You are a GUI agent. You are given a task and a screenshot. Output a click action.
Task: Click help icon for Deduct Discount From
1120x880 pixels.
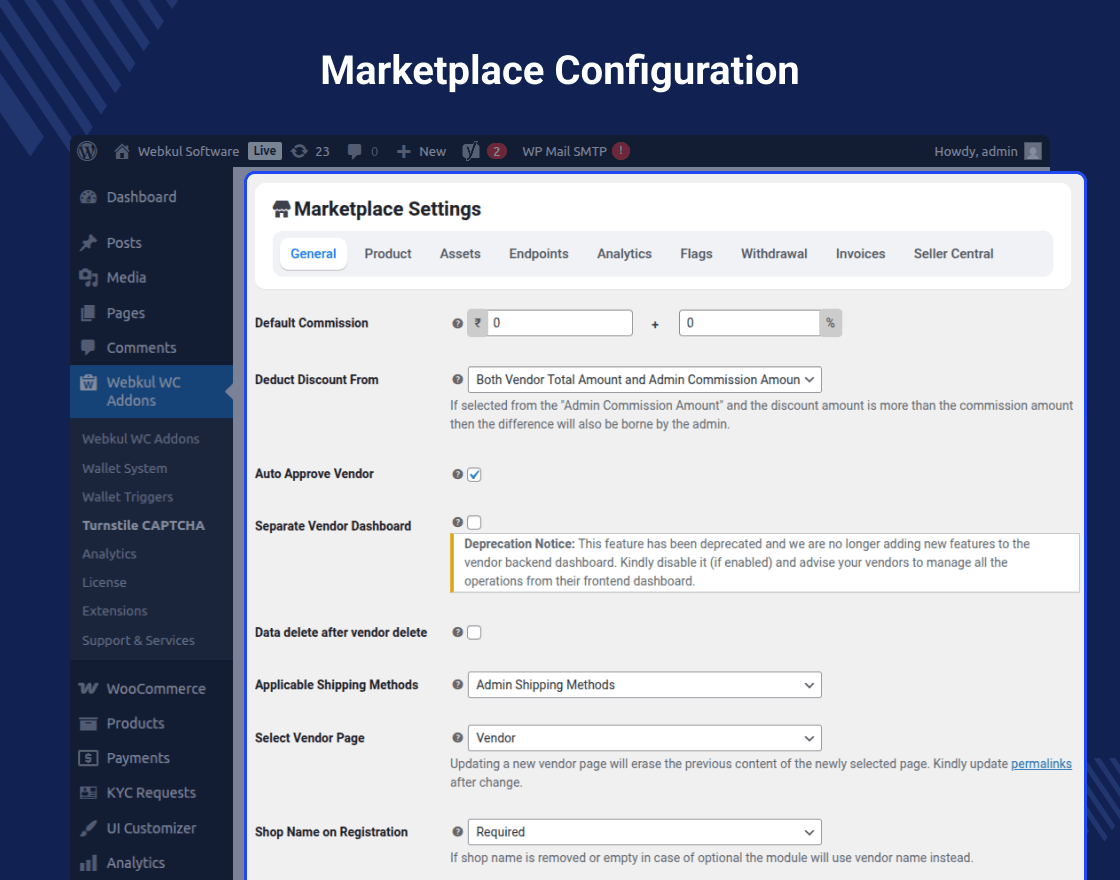[x=458, y=379]
